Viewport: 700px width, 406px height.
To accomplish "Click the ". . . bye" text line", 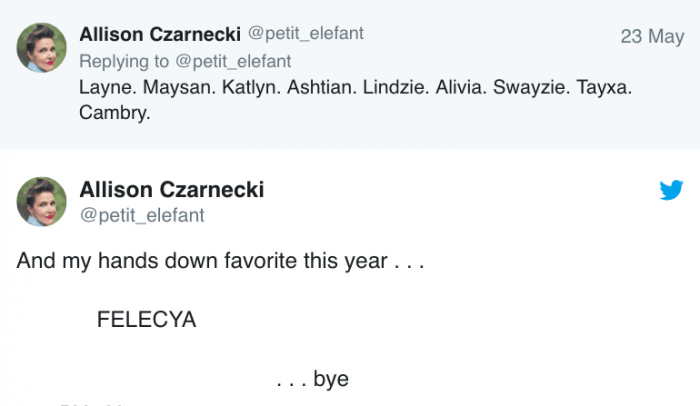I will click(x=312, y=379).
